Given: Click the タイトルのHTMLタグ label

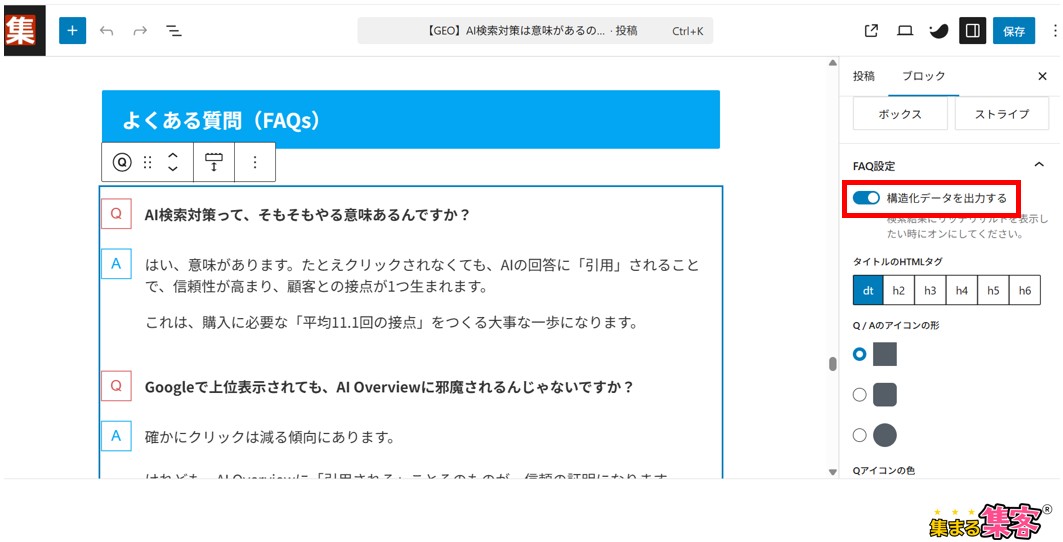Looking at the screenshot, I should coord(898,261).
